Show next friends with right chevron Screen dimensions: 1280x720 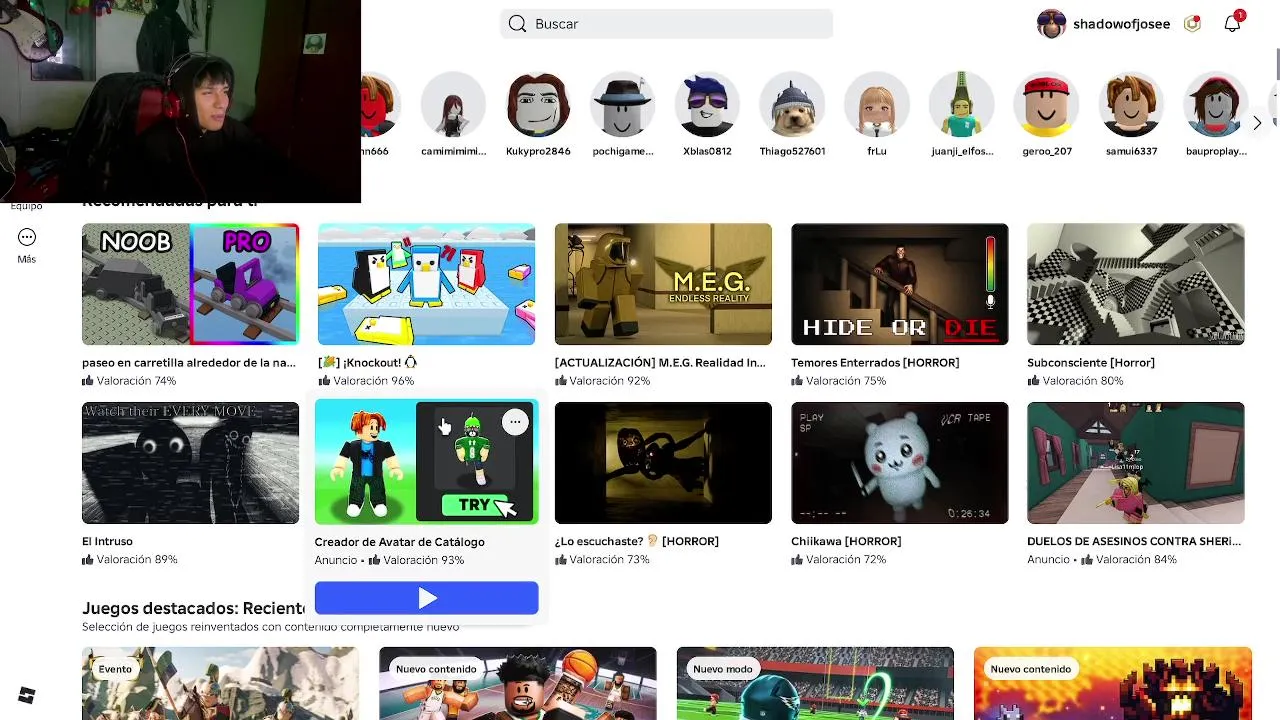click(x=1257, y=123)
